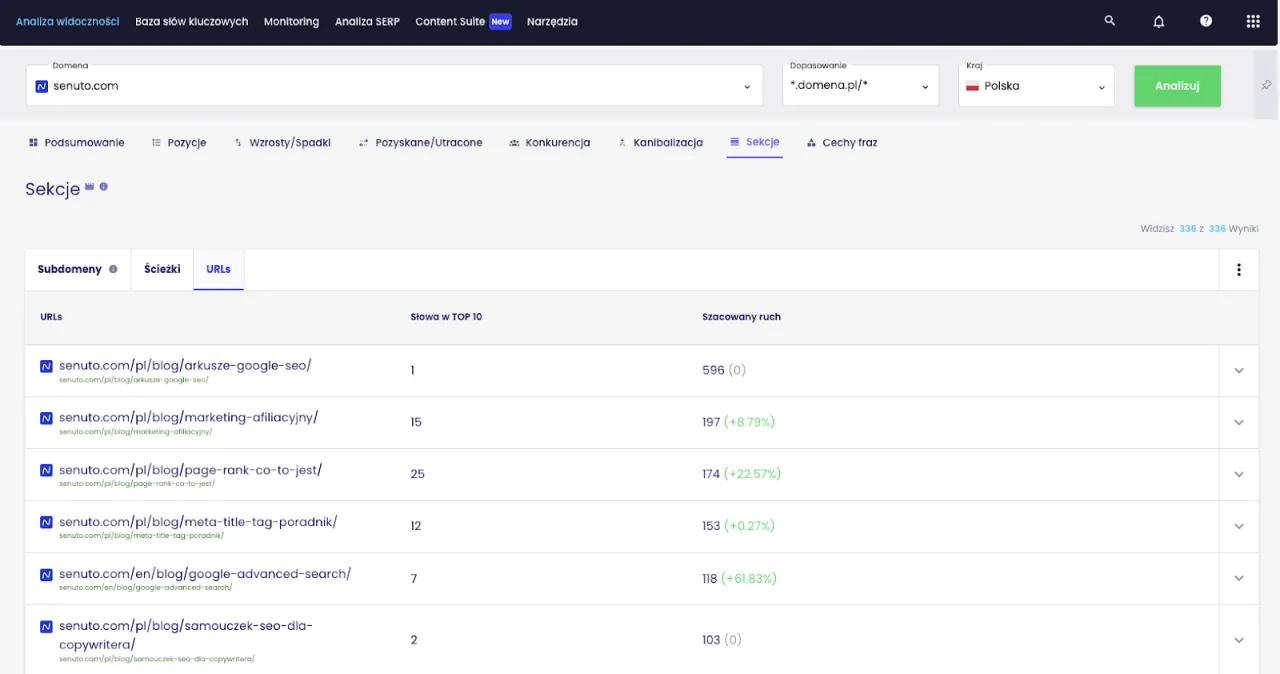Viewport: 1280px width, 674px height.
Task: Select Content Suite in top menu
Action: (x=450, y=21)
